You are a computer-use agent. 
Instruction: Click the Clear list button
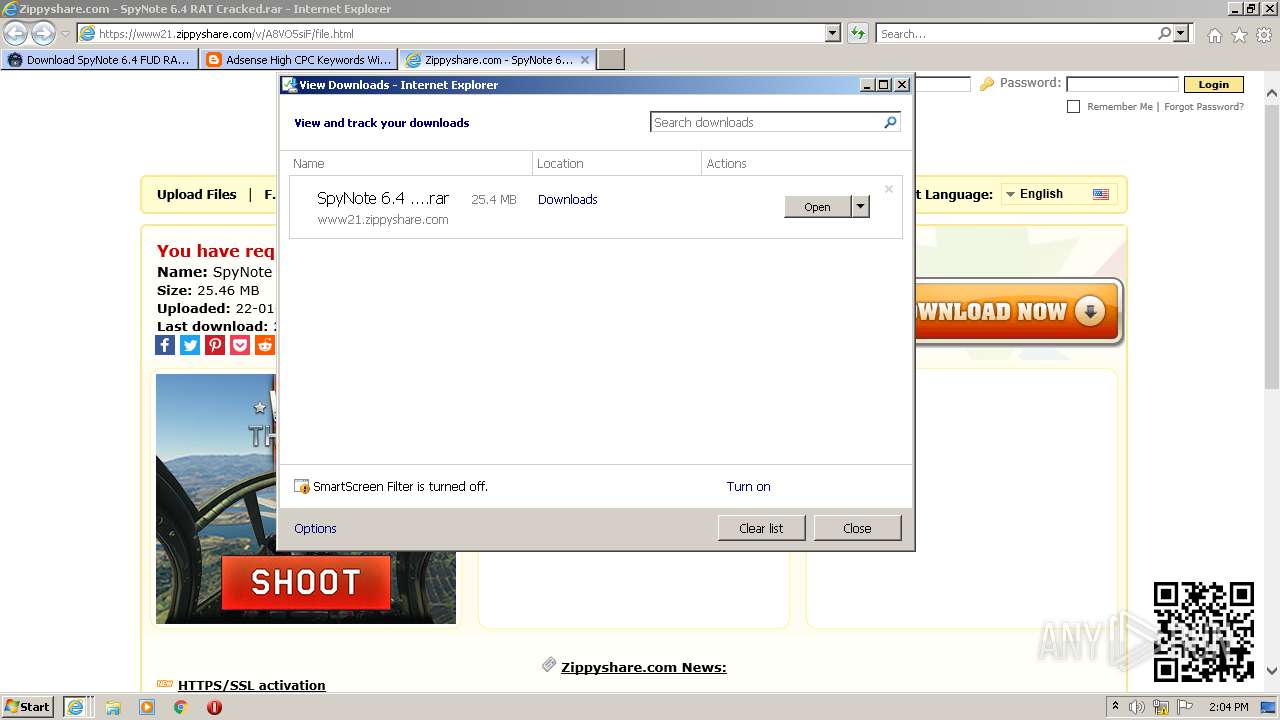tap(761, 528)
